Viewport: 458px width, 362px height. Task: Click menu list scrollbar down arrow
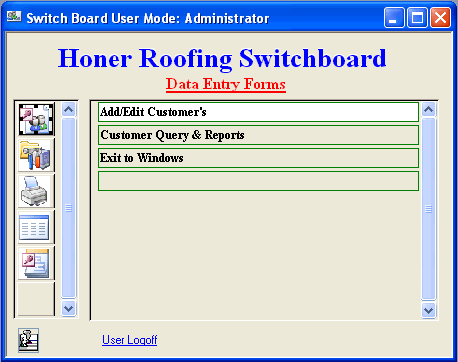click(428, 311)
